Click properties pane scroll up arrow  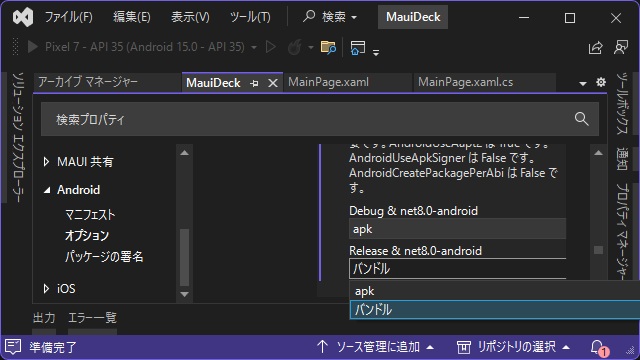tap(598, 153)
